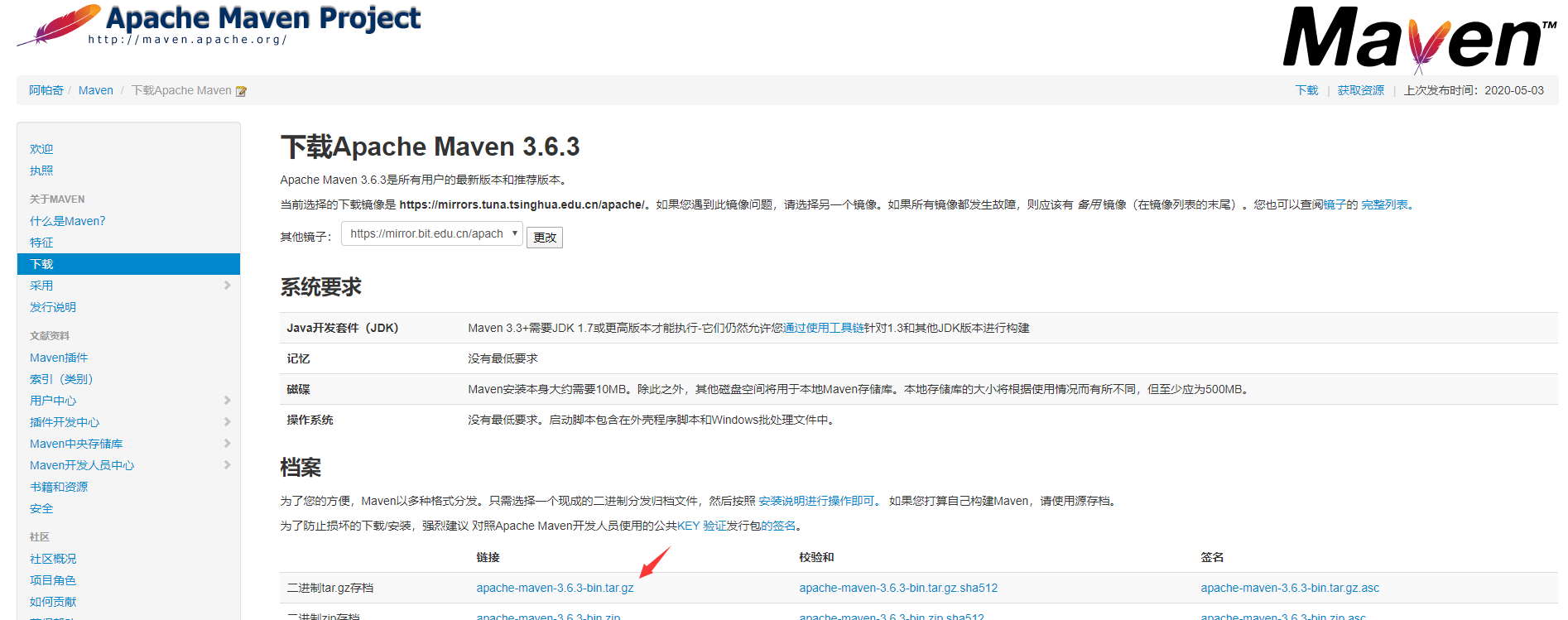Click the 更改 button

tap(545, 238)
